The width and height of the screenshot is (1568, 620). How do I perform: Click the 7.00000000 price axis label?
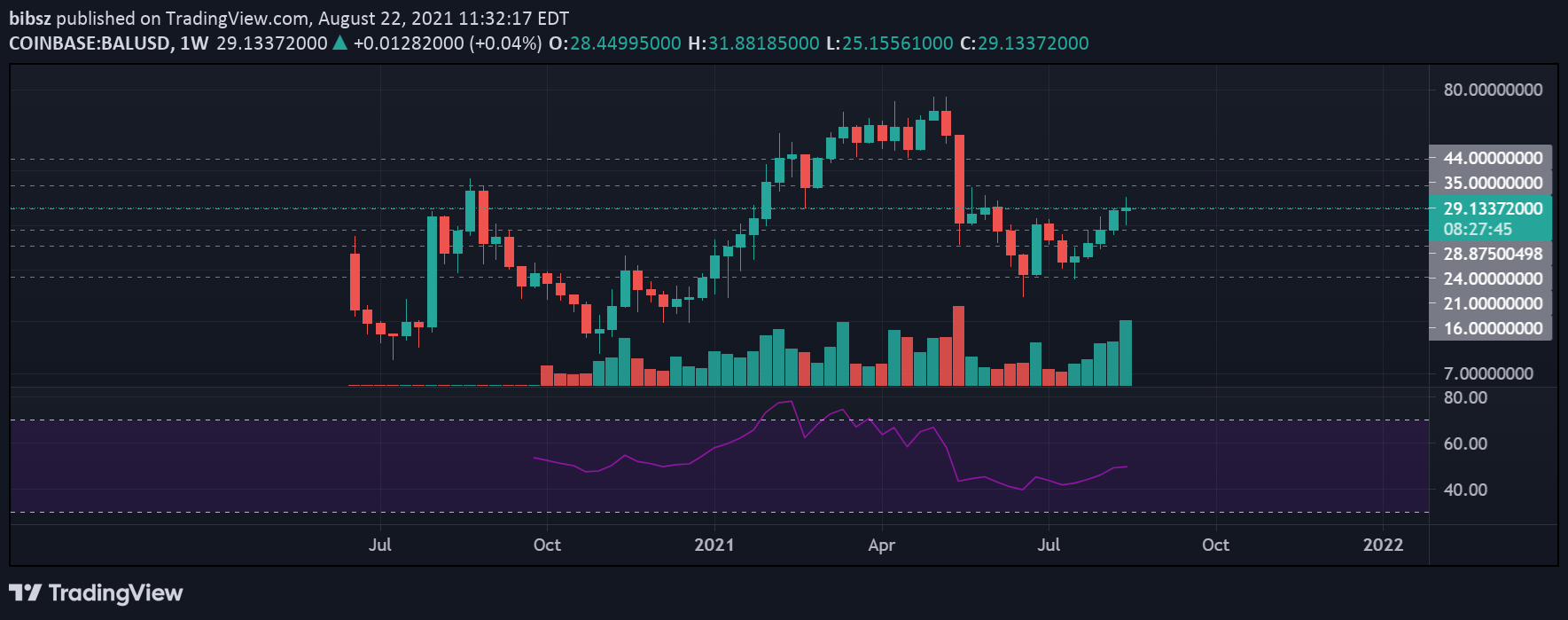coord(1488,373)
